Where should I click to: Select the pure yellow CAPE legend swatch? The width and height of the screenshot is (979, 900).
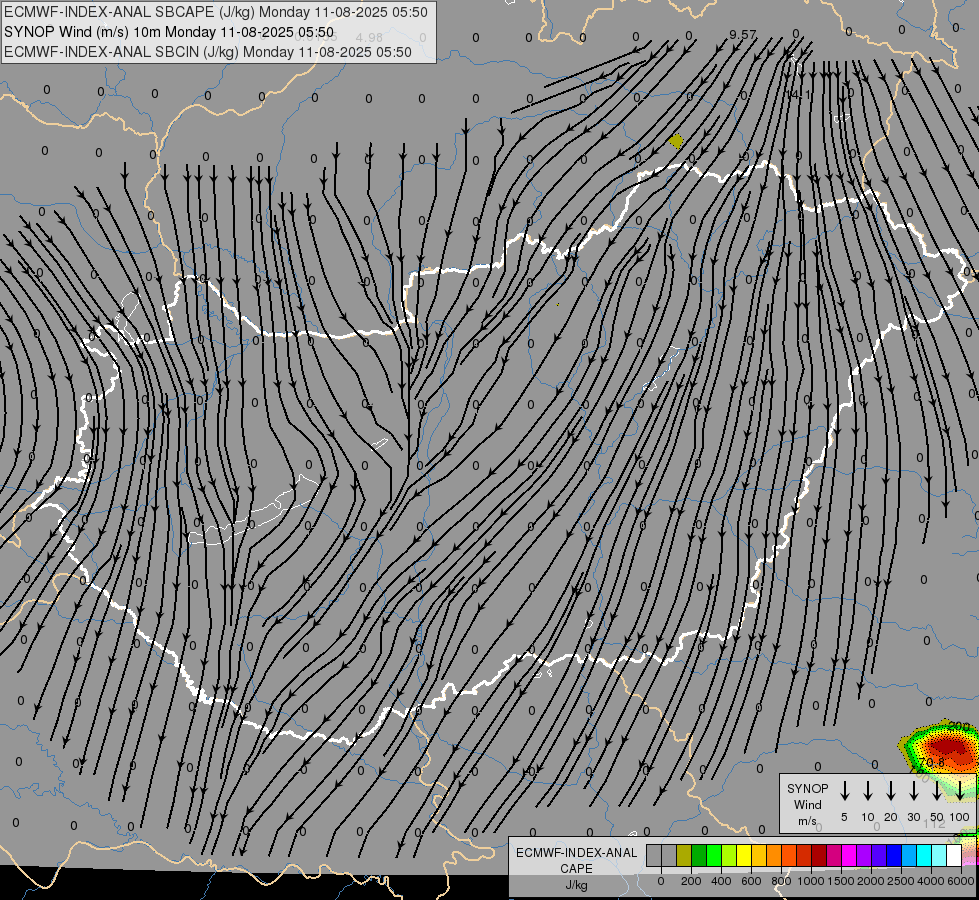[744, 855]
